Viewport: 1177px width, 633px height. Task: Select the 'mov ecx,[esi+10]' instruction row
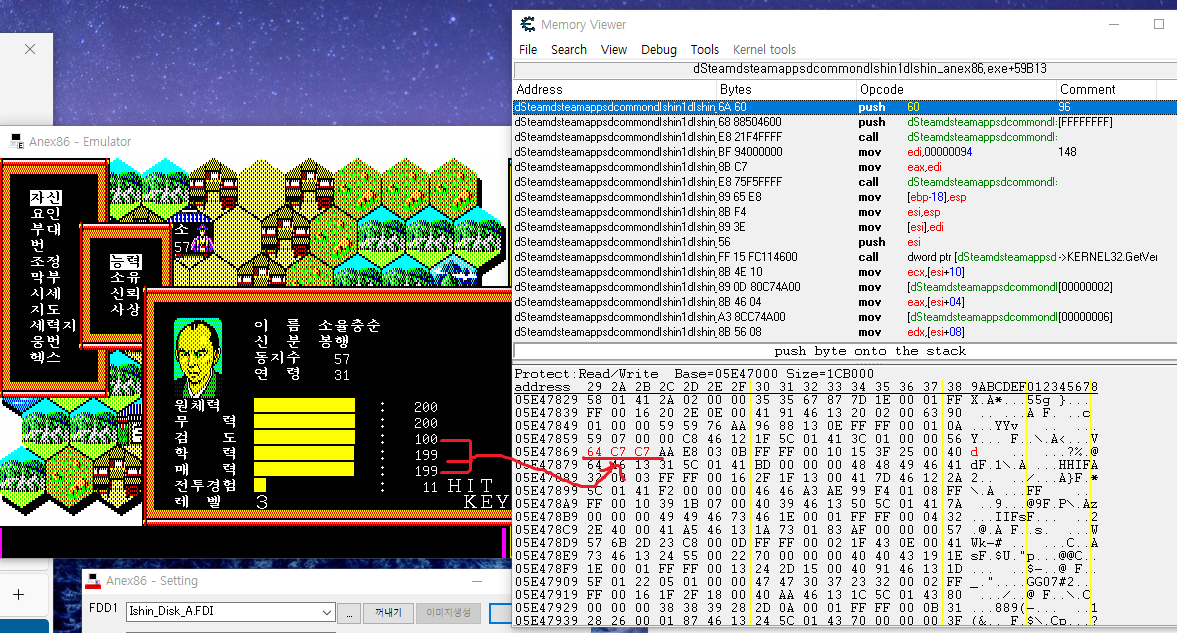point(845,272)
